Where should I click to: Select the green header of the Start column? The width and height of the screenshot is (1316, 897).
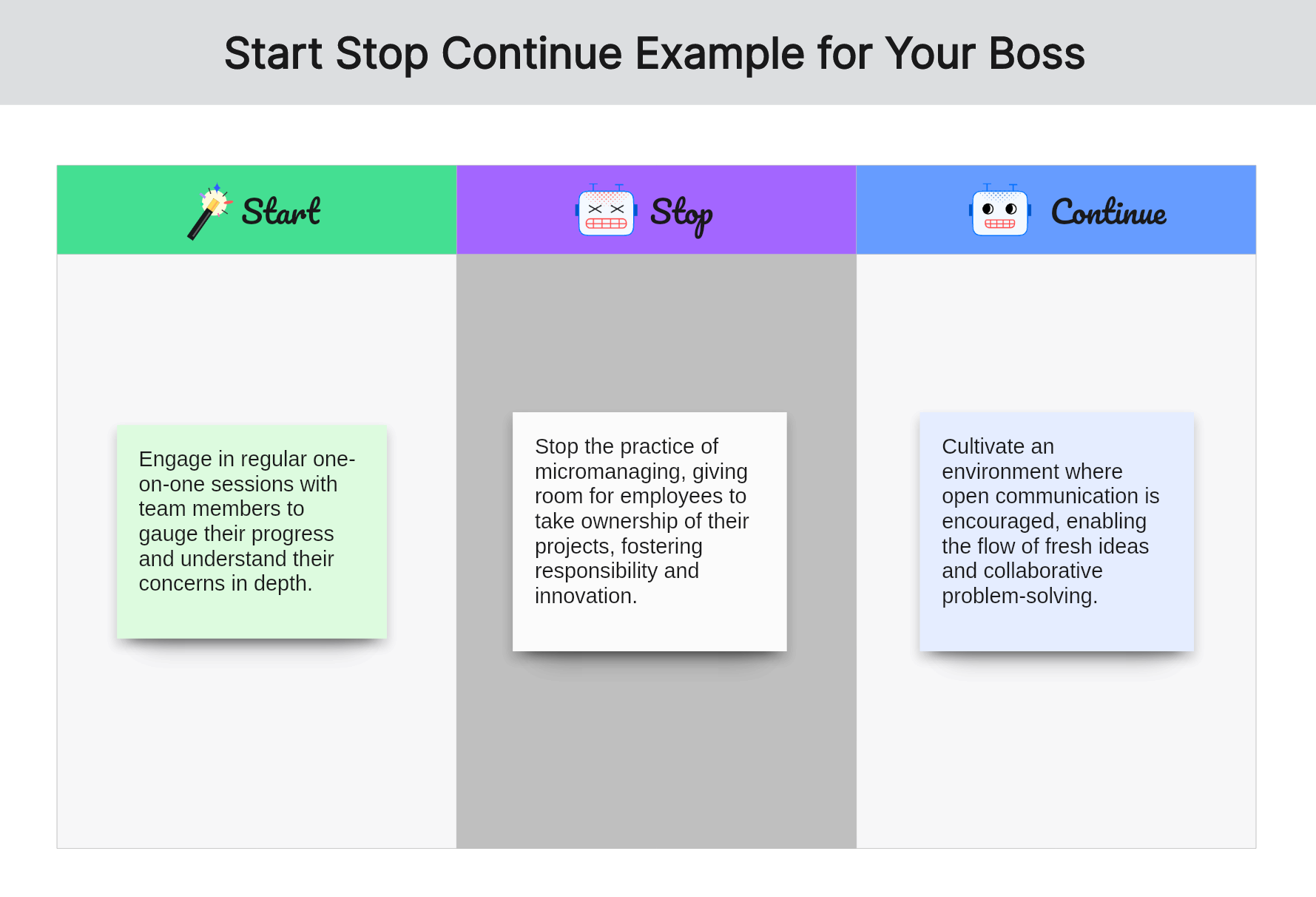(257, 210)
